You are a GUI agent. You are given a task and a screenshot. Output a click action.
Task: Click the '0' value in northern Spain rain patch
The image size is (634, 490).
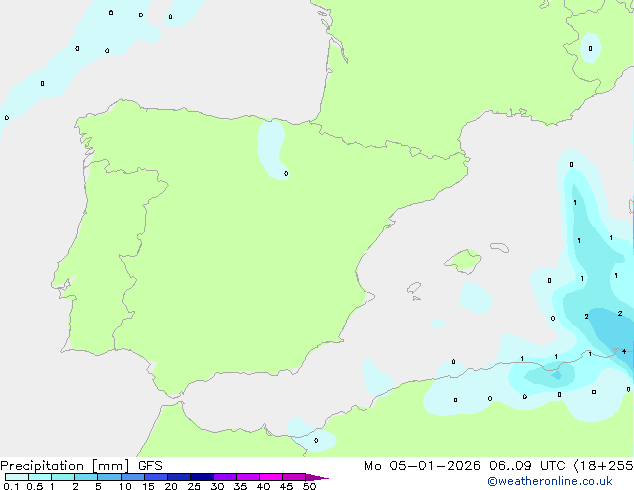(x=286, y=173)
